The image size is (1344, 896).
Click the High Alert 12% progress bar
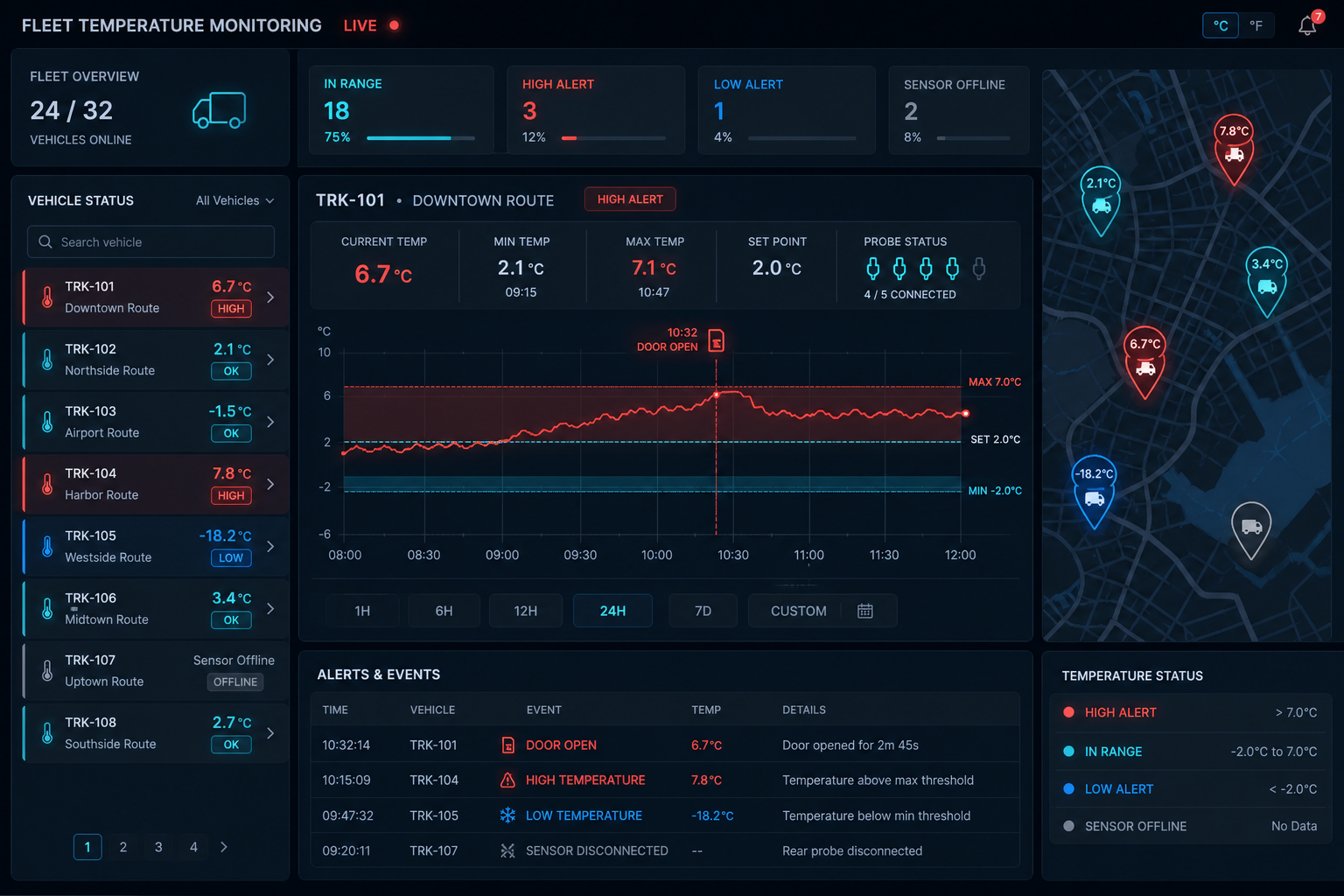point(613,137)
